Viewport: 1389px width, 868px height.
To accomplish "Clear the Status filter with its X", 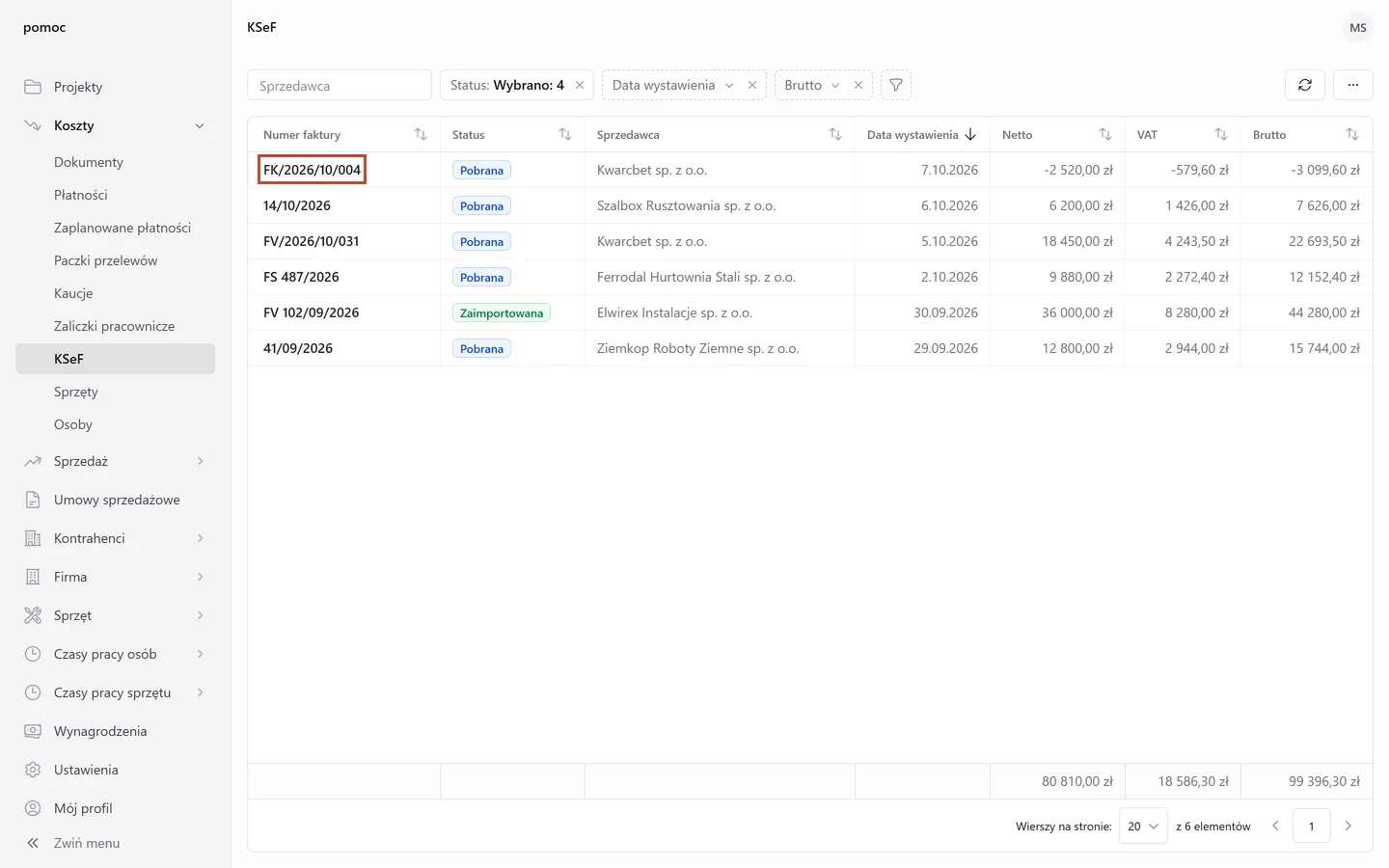I will point(580,85).
